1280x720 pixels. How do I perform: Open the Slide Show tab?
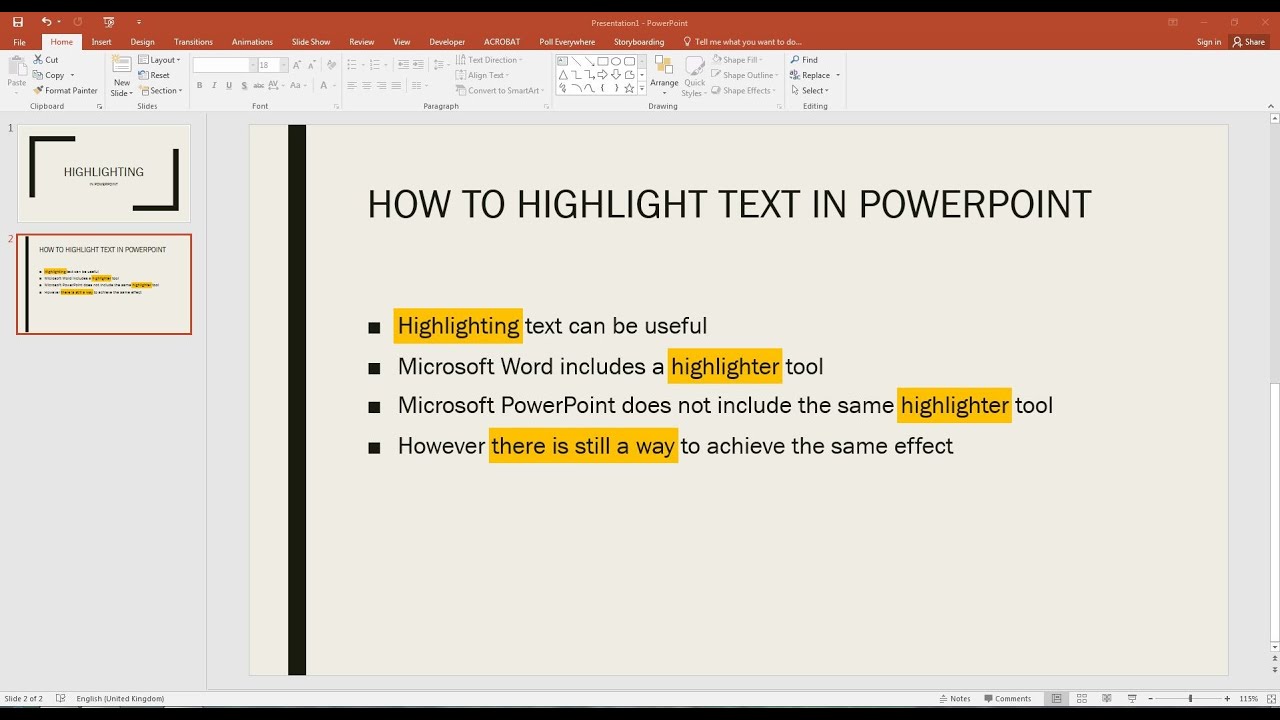pyautogui.click(x=311, y=42)
